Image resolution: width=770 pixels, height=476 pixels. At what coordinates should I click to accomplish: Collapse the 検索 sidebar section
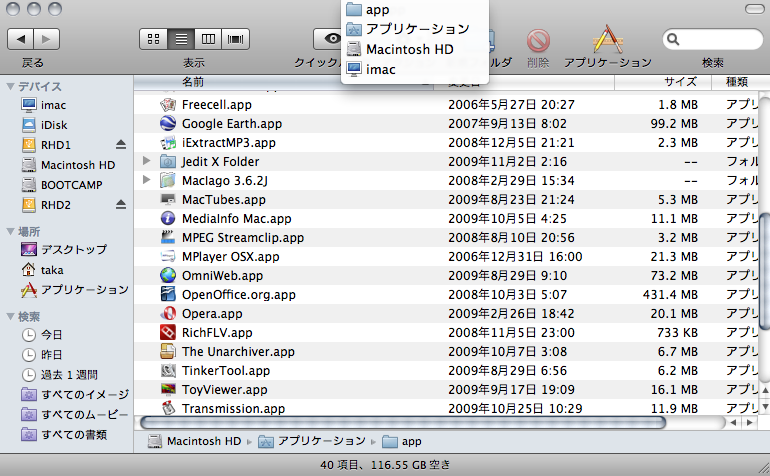tap(10, 317)
